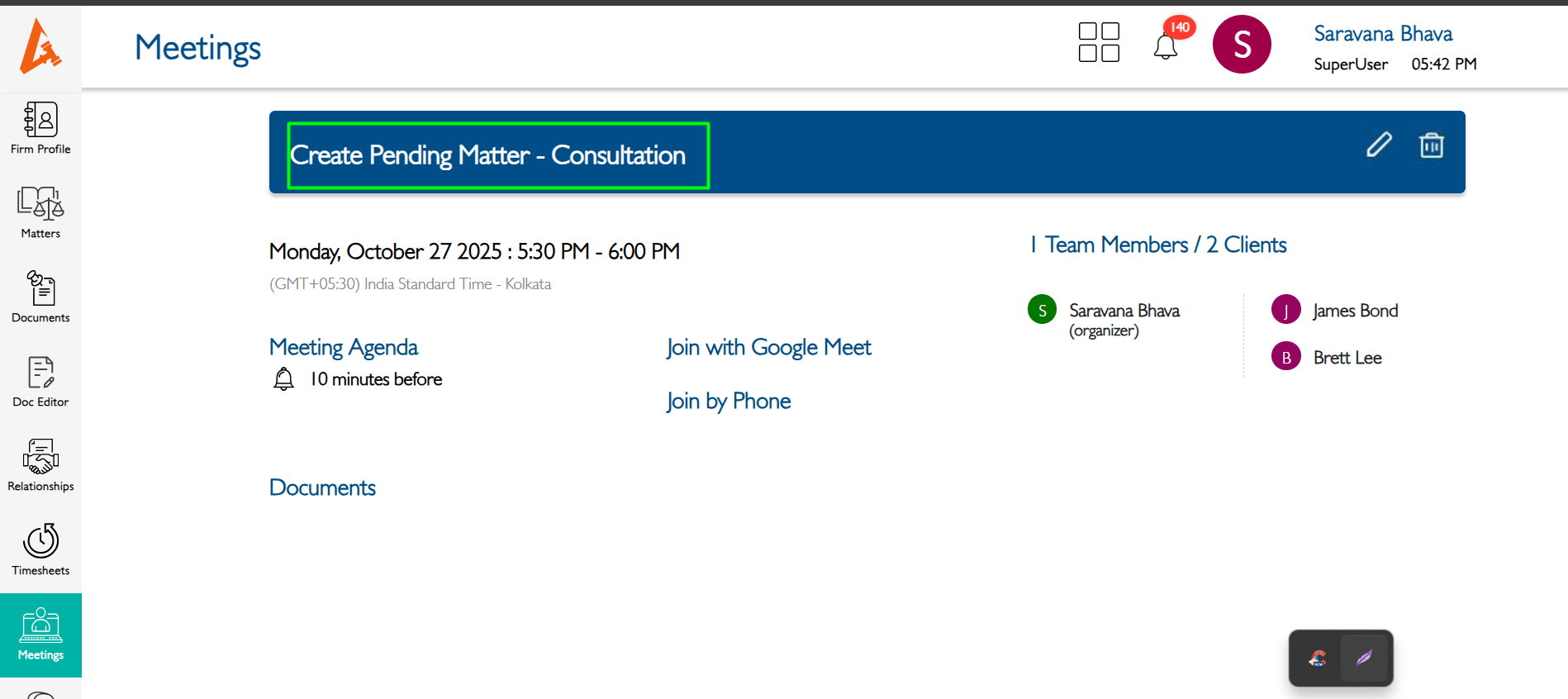The width and height of the screenshot is (1568, 699).
Task: Go to Matters section
Action: (x=40, y=213)
